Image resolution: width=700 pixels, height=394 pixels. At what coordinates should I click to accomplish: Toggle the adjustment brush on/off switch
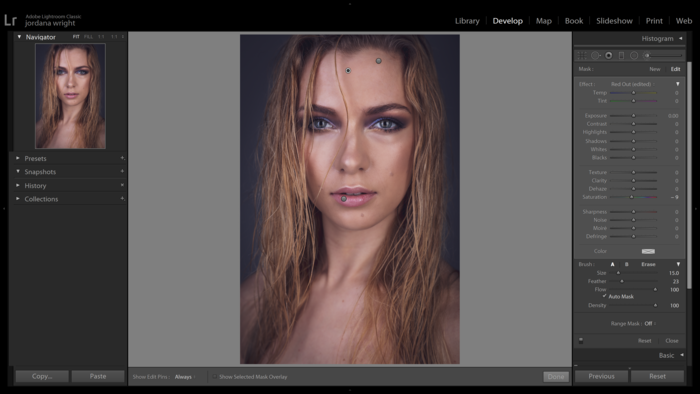[x=581, y=340]
